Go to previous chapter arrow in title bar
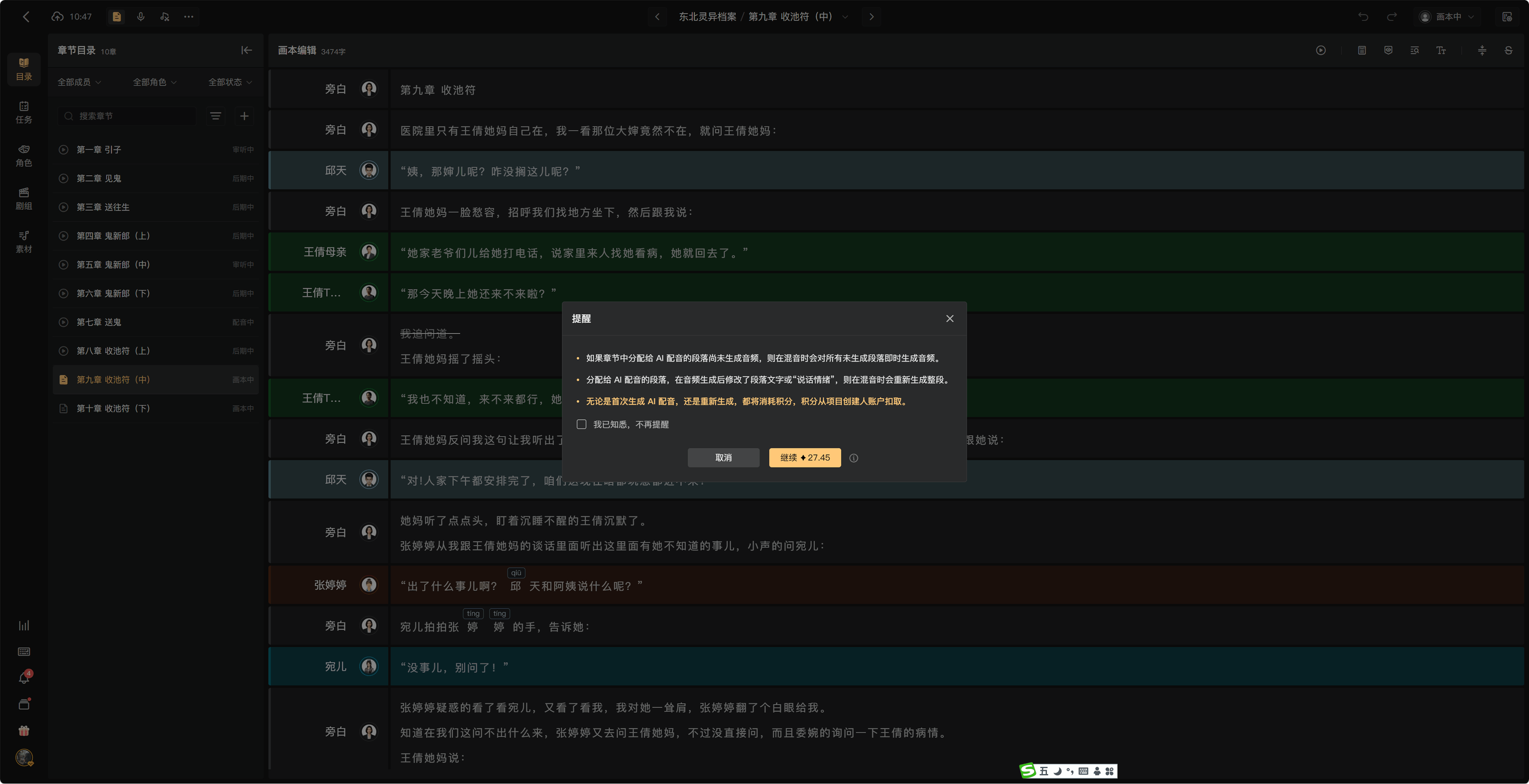 [657, 17]
